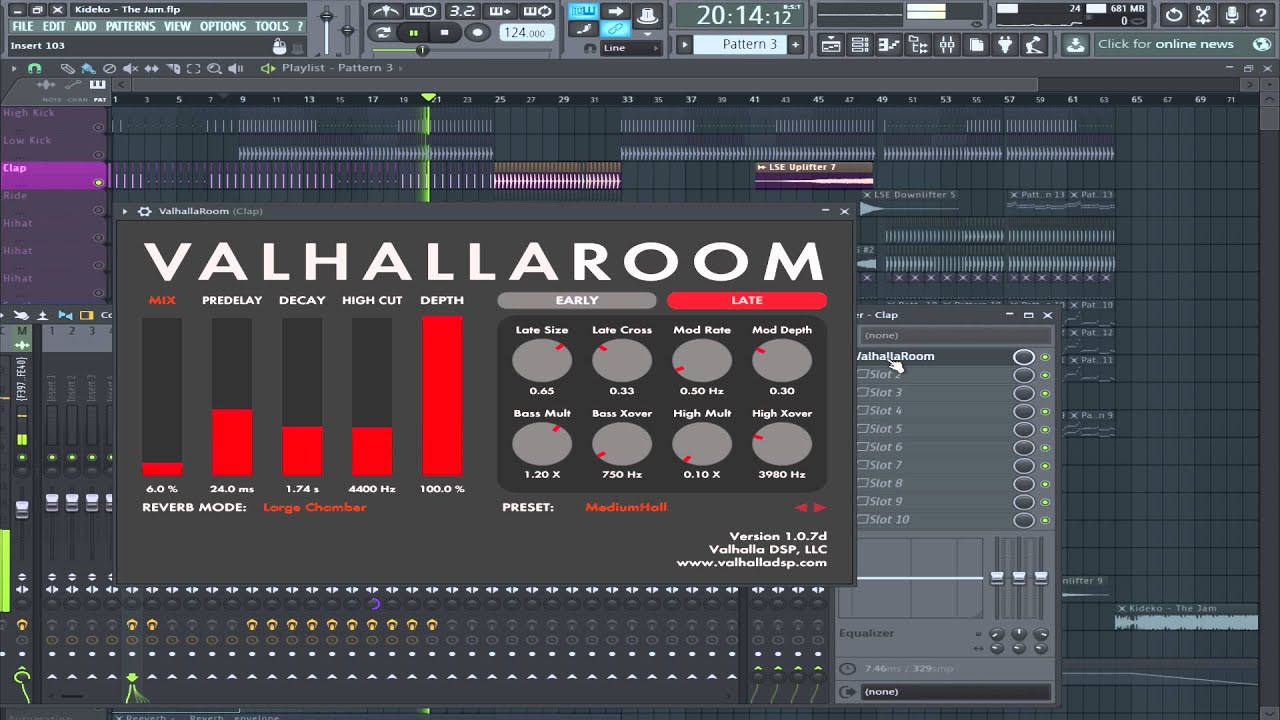Open the Playlist view icon
This screenshot has width=1280, height=720.
(830, 45)
